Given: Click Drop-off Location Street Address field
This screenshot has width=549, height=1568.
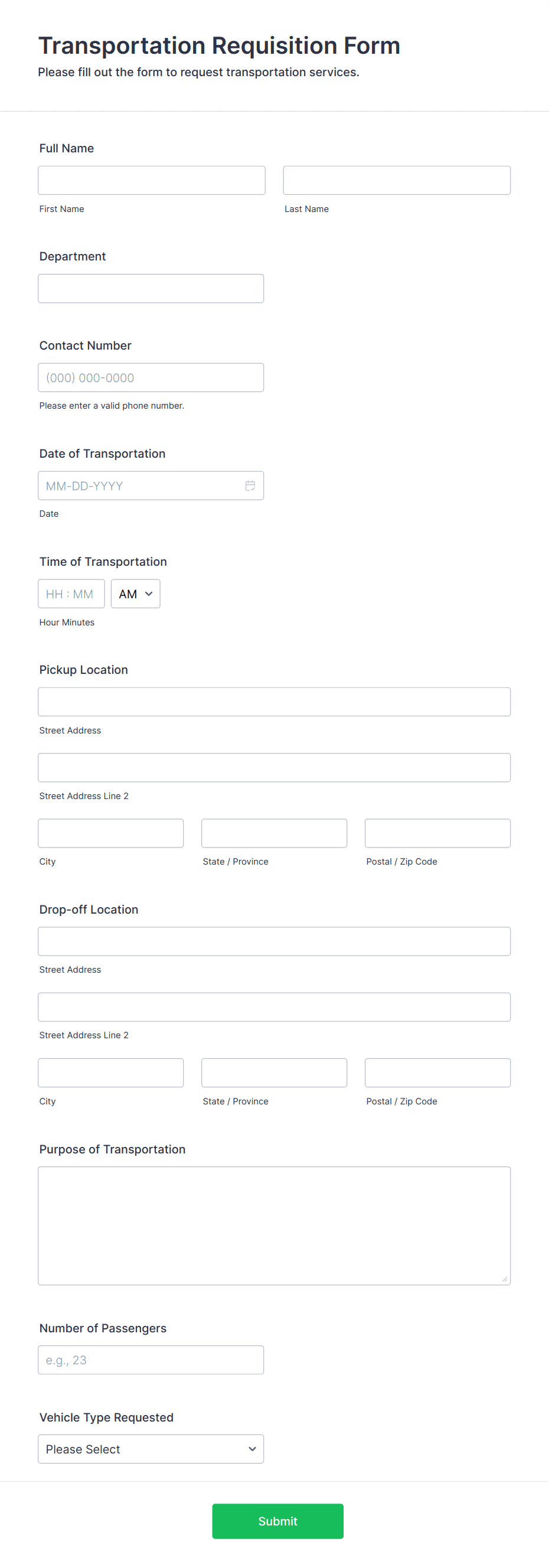Looking at the screenshot, I should (274, 941).
